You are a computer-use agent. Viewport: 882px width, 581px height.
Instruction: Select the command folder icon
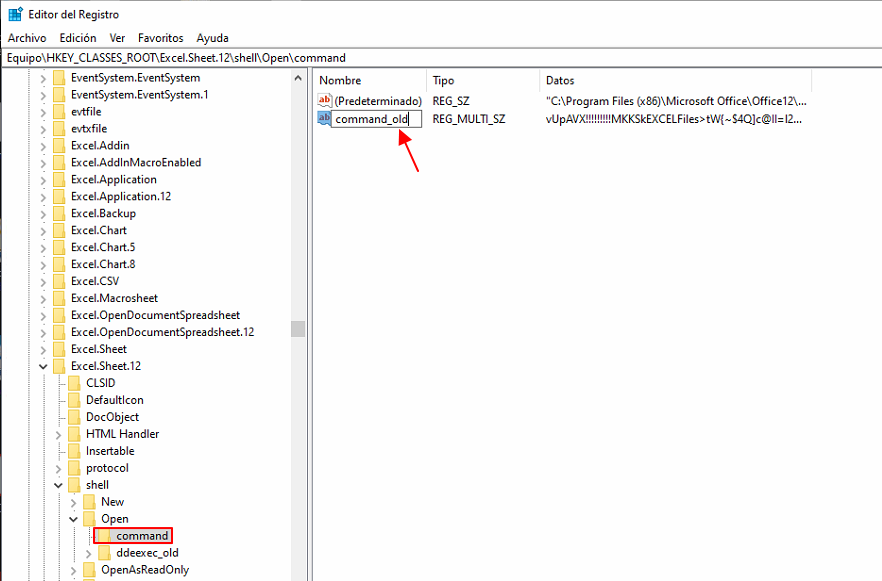pos(104,536)
